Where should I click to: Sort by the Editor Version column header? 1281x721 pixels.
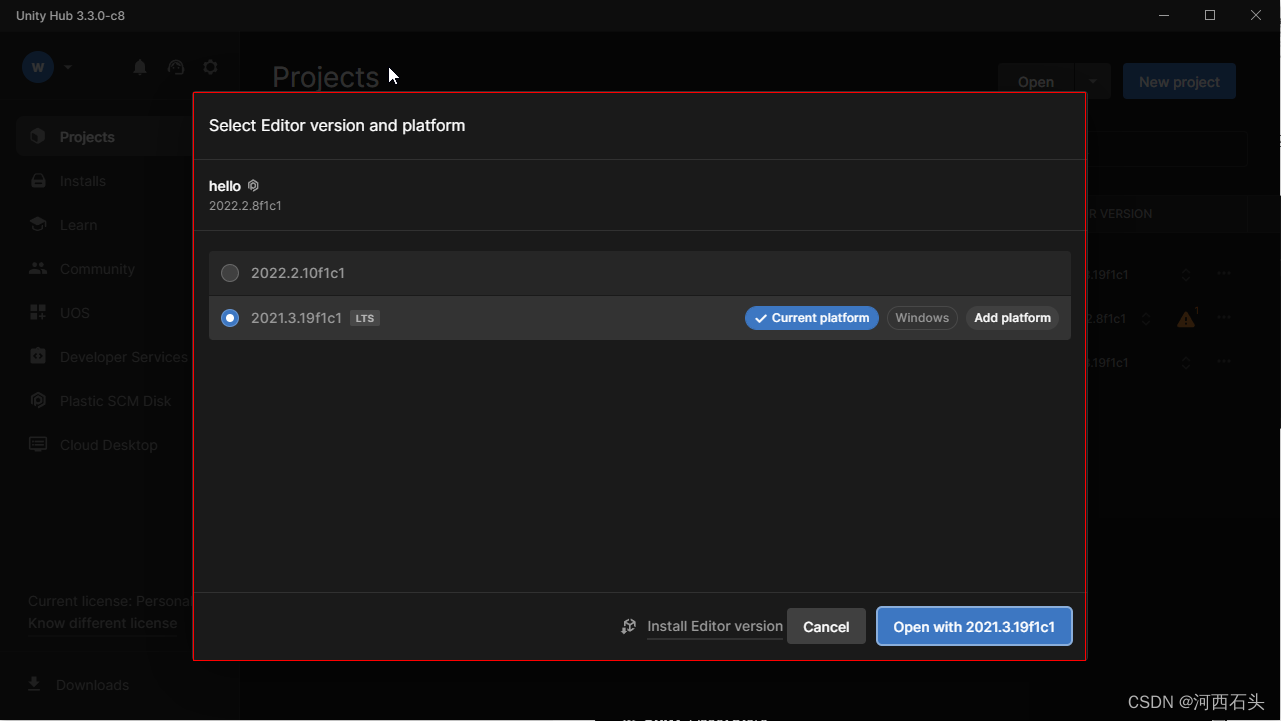1118,214
